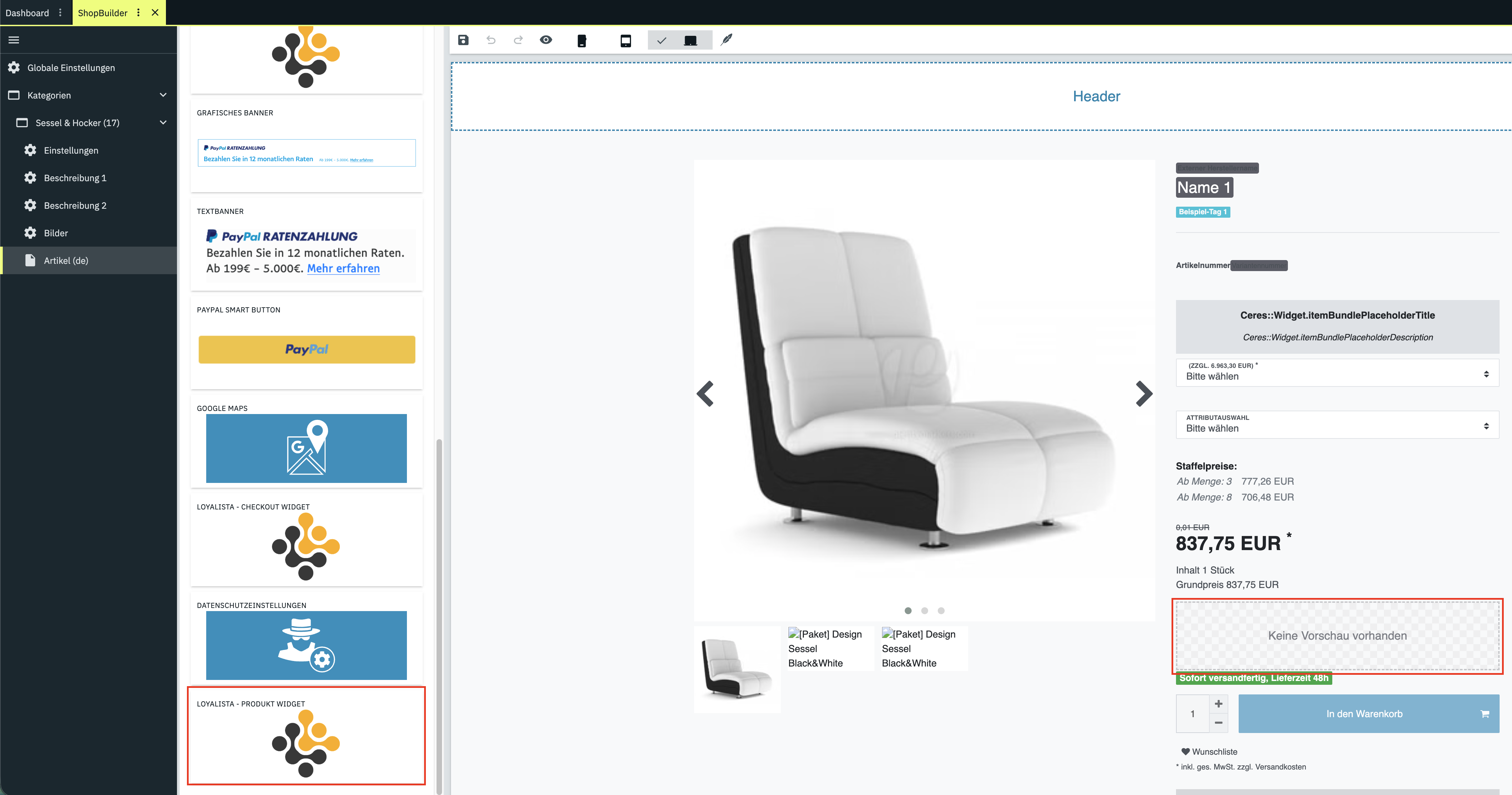
Task: Select the second carousel dot
Action: point(924,611)
